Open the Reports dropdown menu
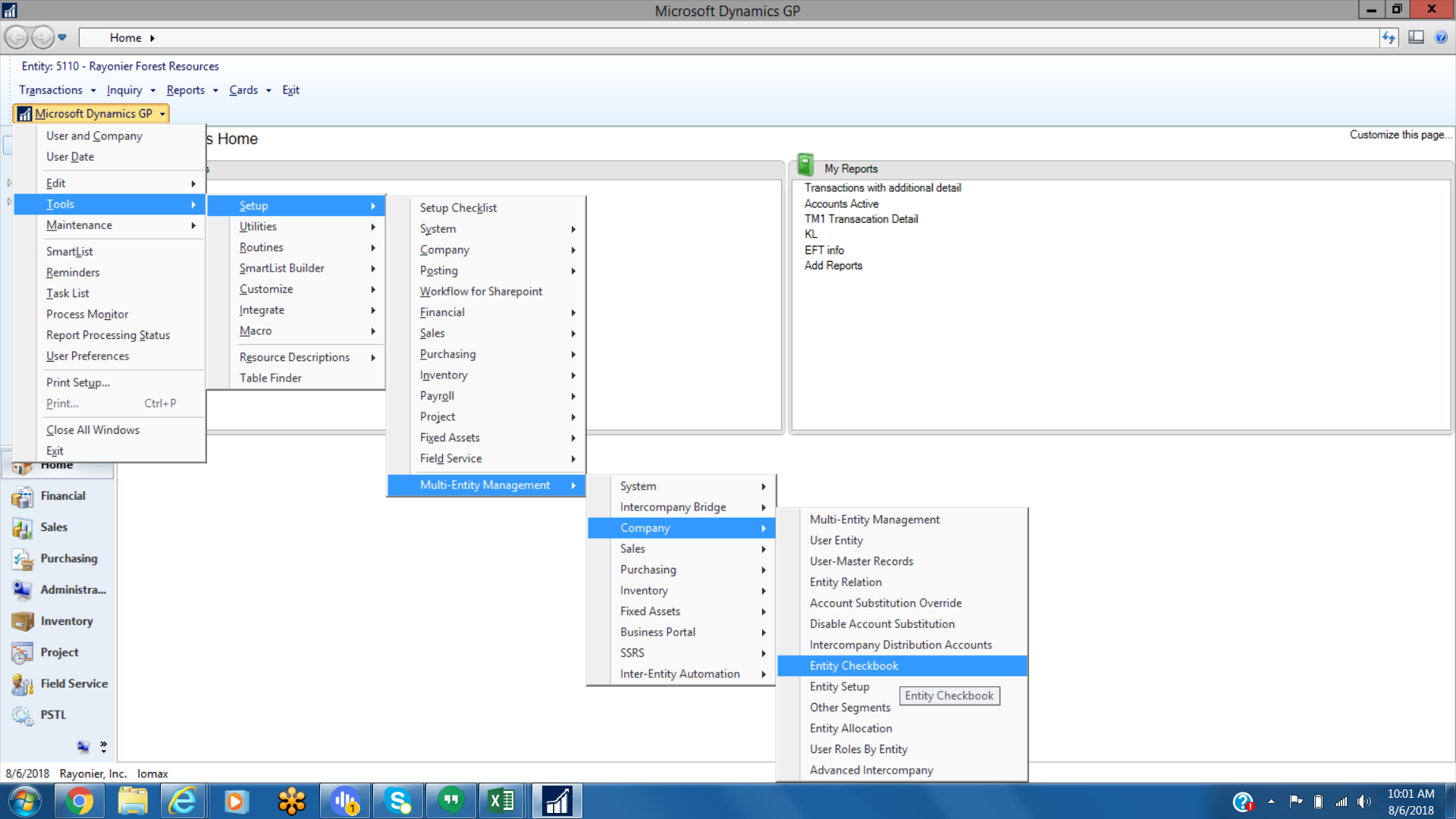 point(192,90)
